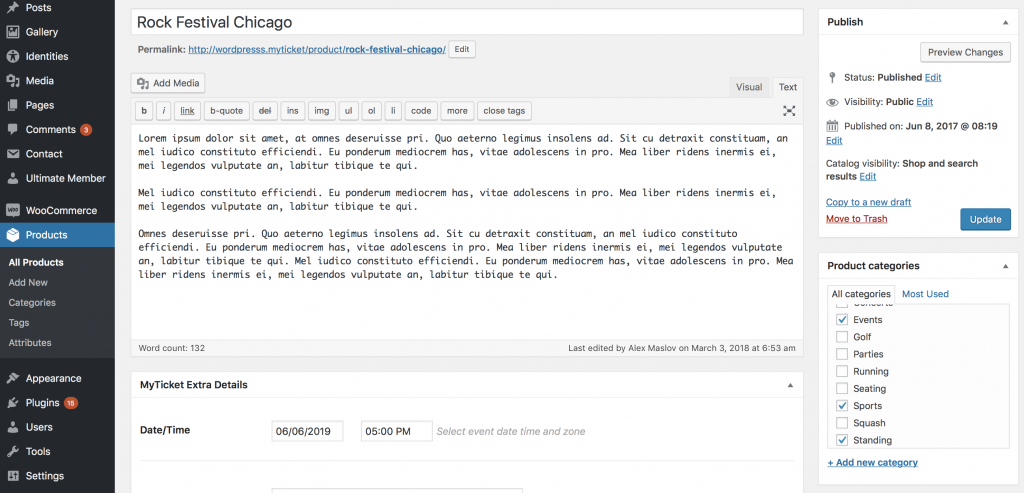
Task: Toggle distraction-free fullscreen editor icon
Action: [789, 111]
